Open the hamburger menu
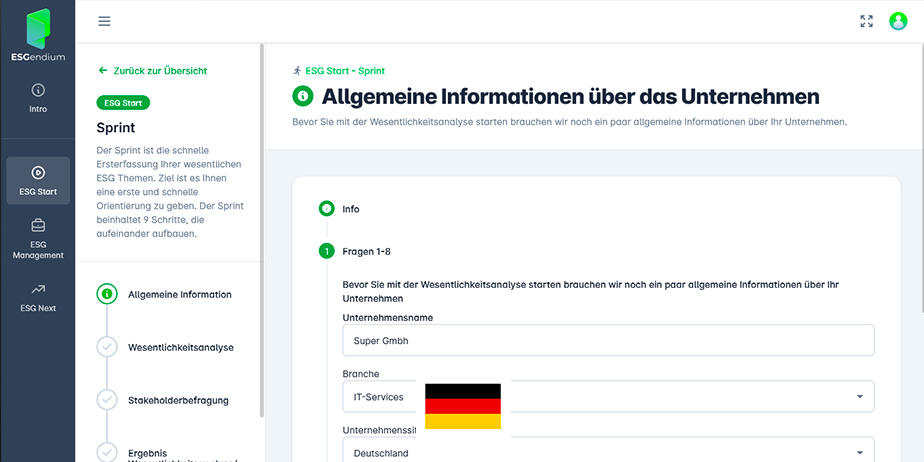924x462 pixels. [105, 21]
